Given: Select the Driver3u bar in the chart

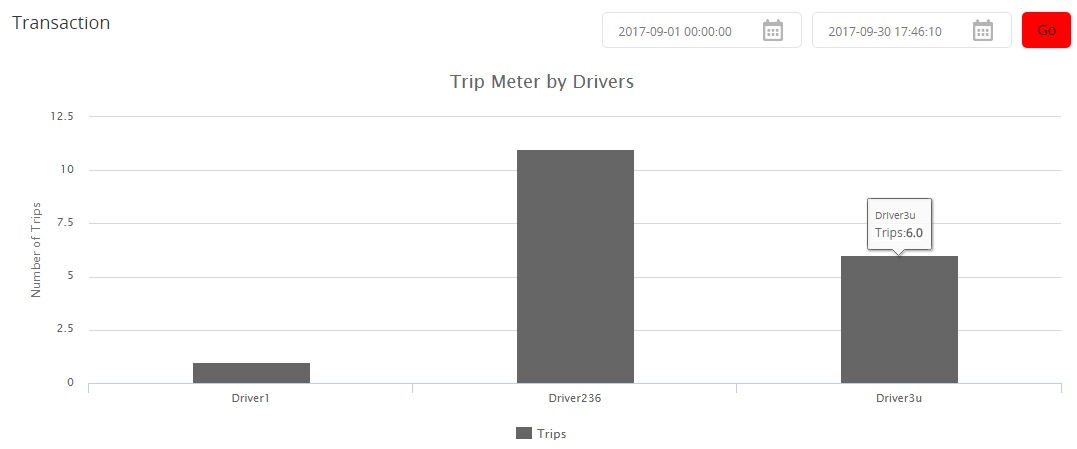Looking at the screenshot, I should [899, 319].
